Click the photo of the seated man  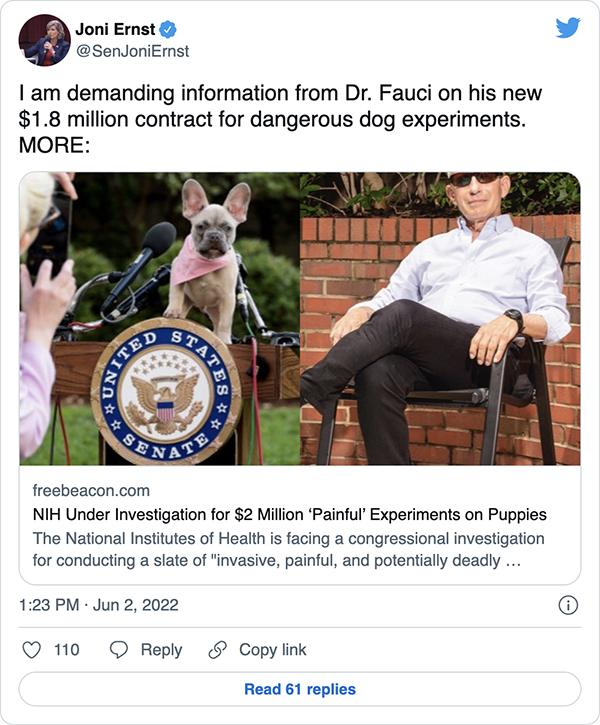440,319
